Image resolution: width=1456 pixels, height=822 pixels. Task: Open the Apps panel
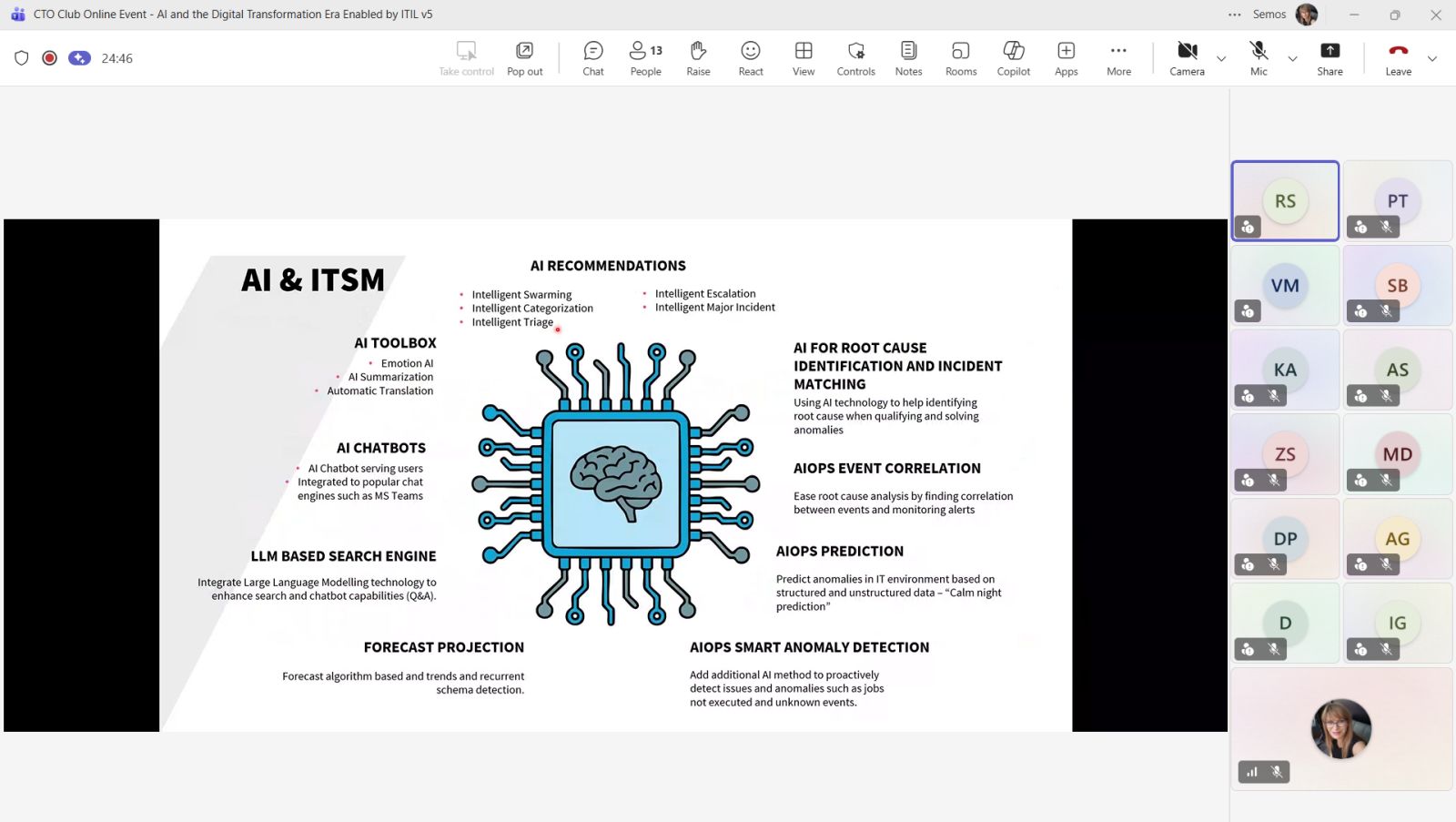pyautogui.click(x=1066, y=58)
